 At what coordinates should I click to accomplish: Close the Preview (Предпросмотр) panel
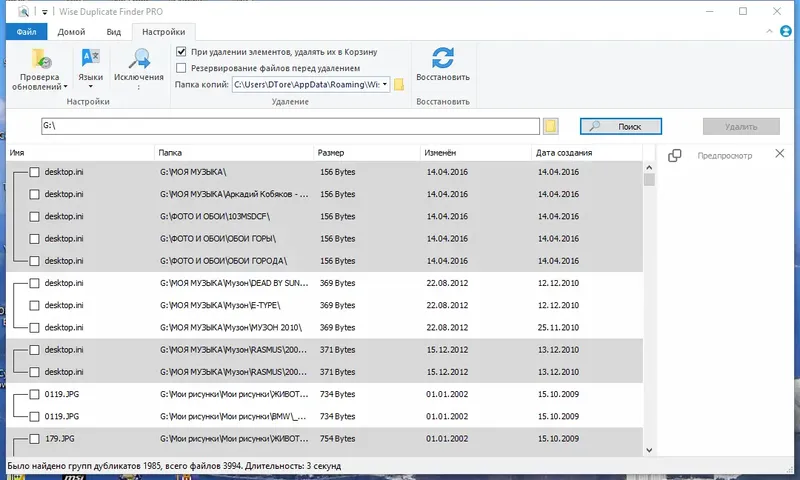coord(780,154)
